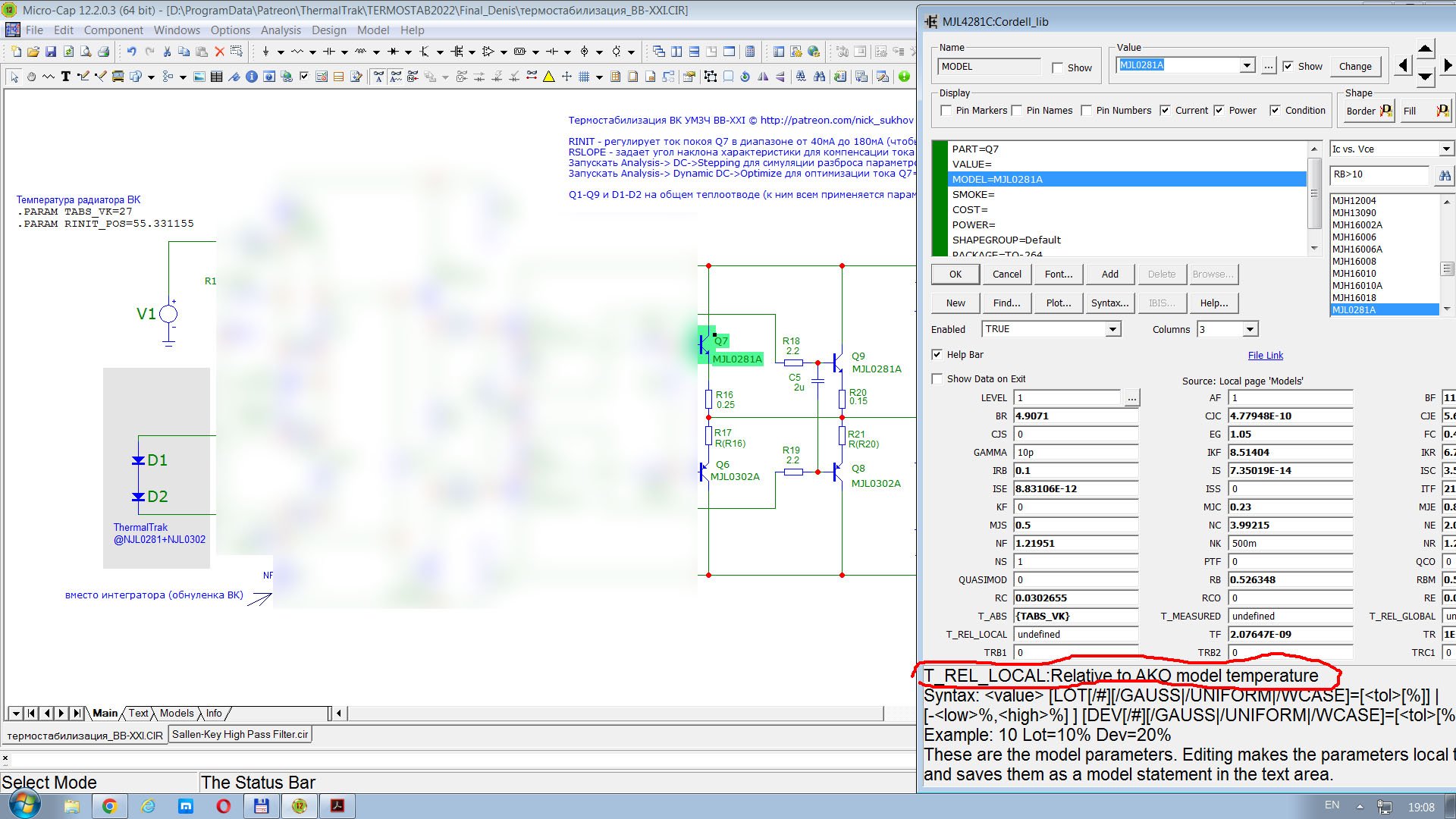This screenshot has height=819, width=1456.
Task: Click the ground component icon
Action: point(265,52)
